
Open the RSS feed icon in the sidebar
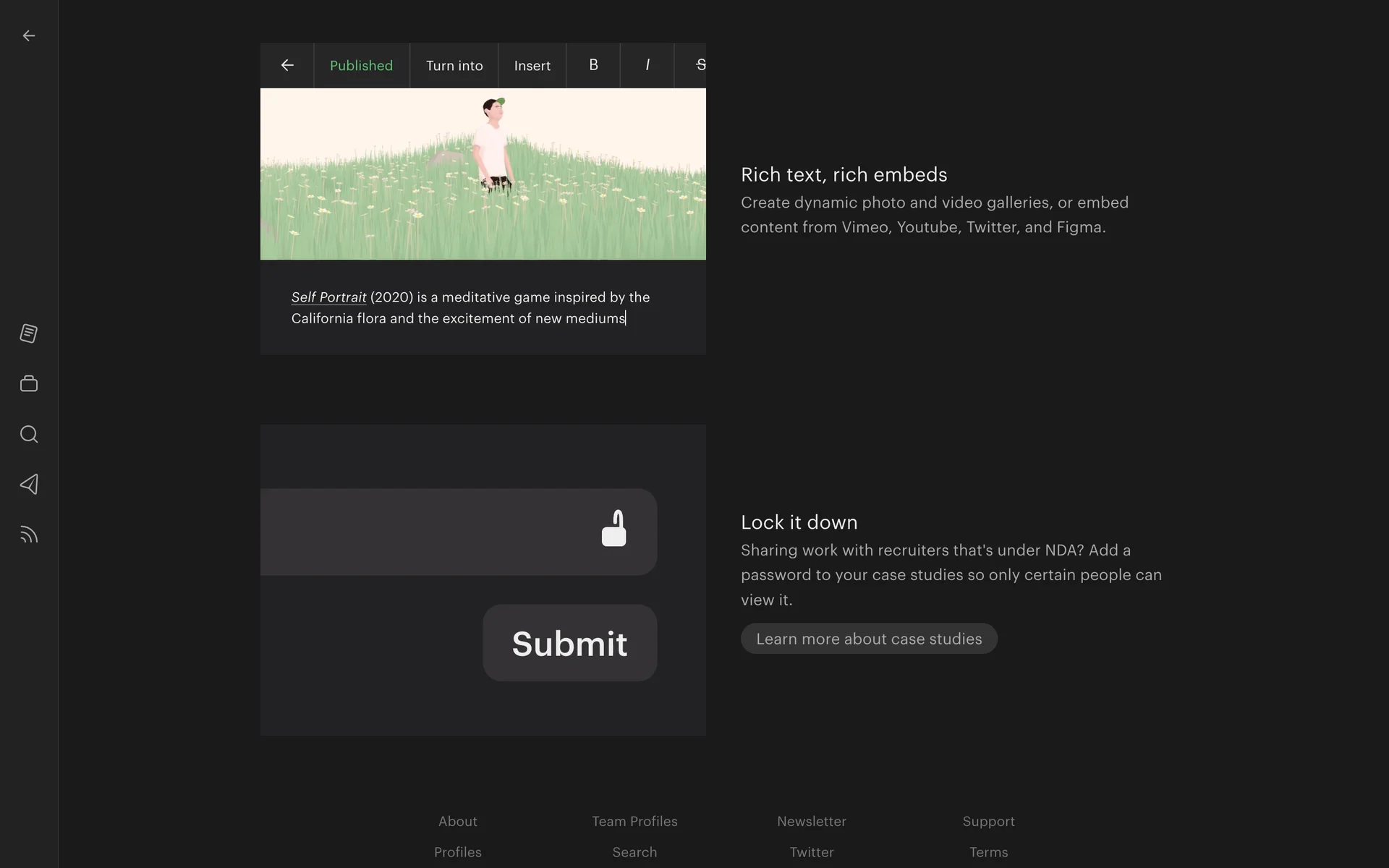click(29, 535)
